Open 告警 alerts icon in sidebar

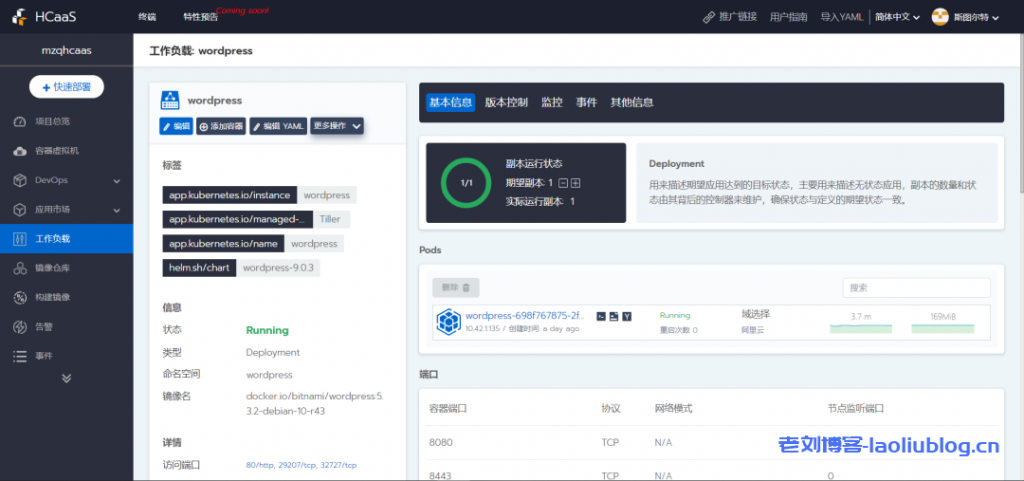[19, 326]
